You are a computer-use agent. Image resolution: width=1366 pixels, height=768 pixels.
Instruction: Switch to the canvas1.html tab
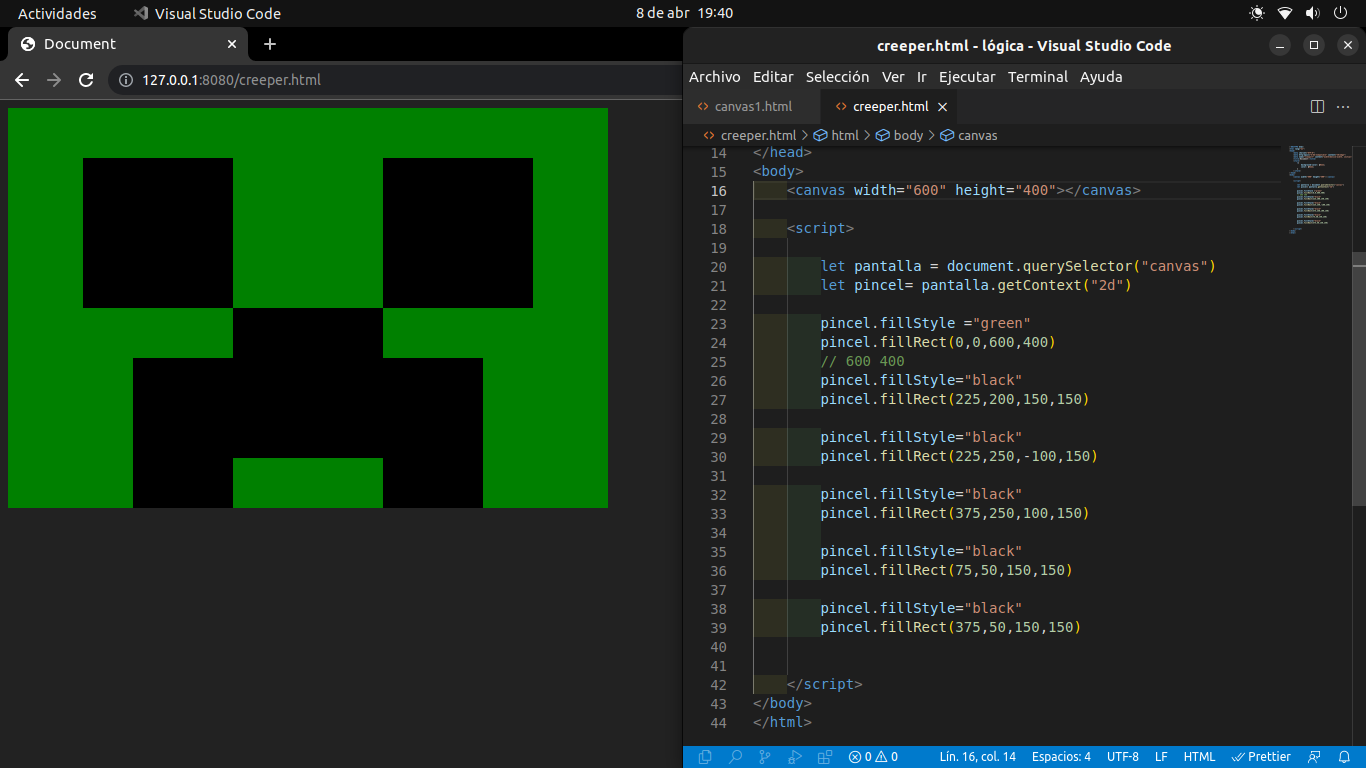tap(752, 106)
